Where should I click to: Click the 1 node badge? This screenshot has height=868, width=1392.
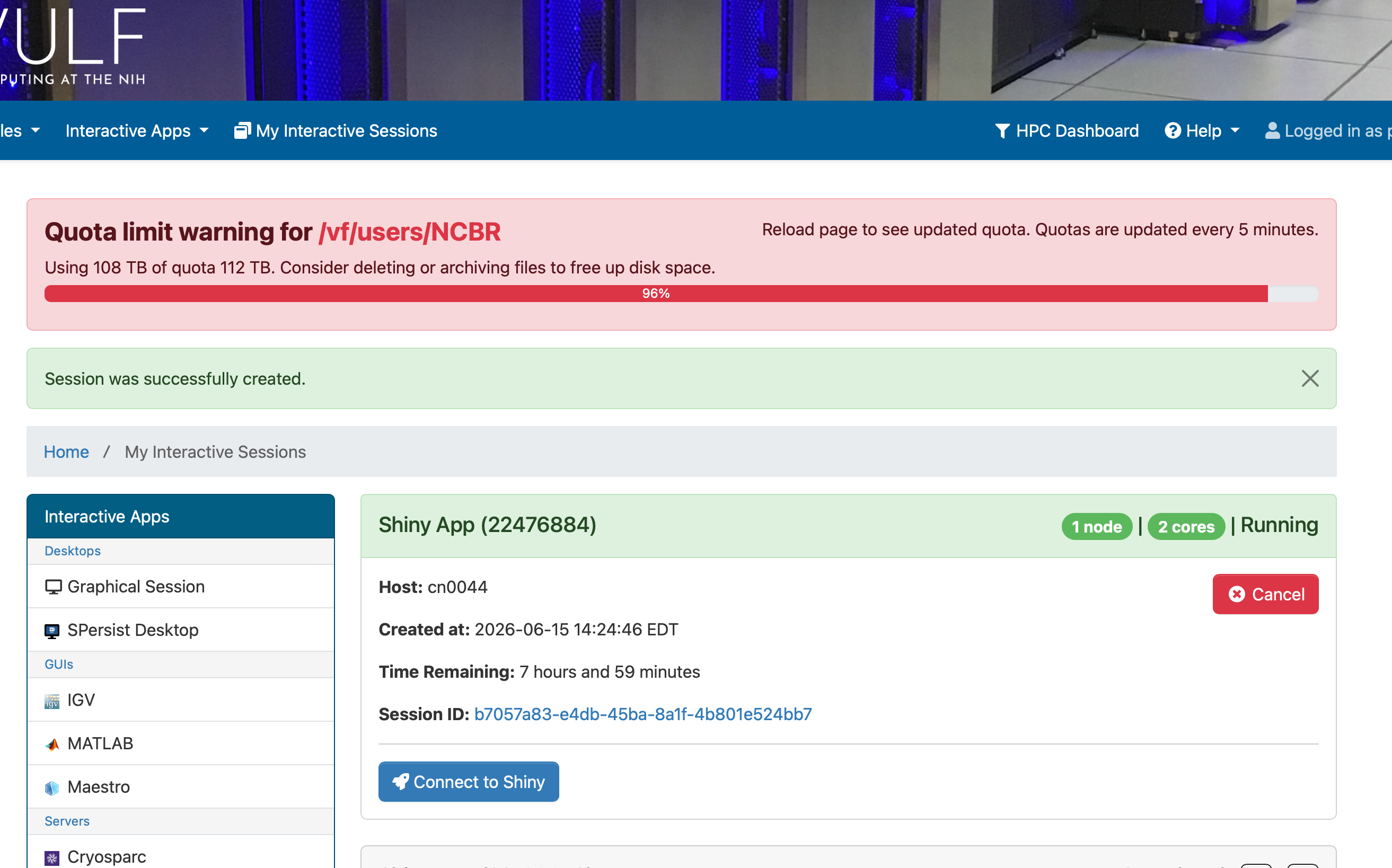(1097, 526)
